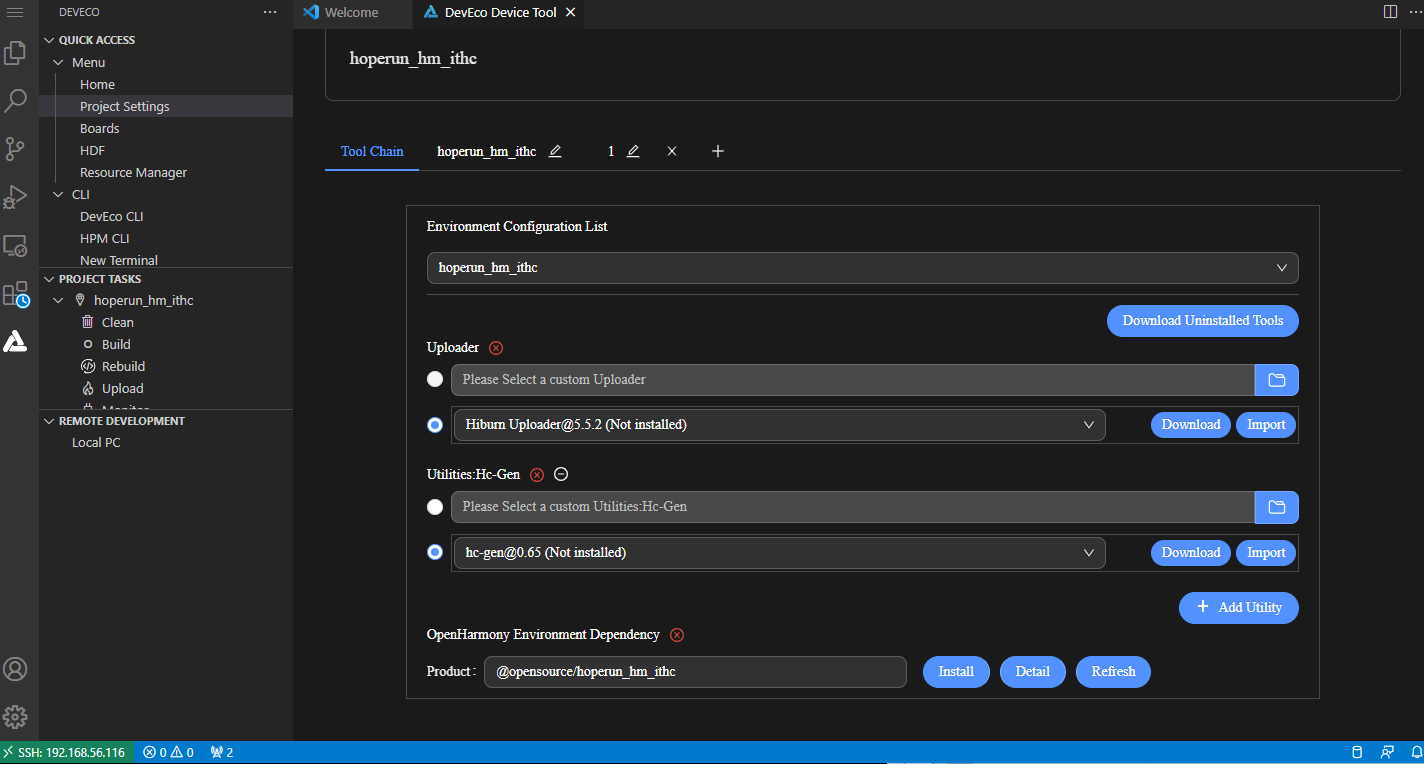Viewport: 1424px width, 764px height.
Task: Click the custom Uploader path field
Action: (853, 380)
